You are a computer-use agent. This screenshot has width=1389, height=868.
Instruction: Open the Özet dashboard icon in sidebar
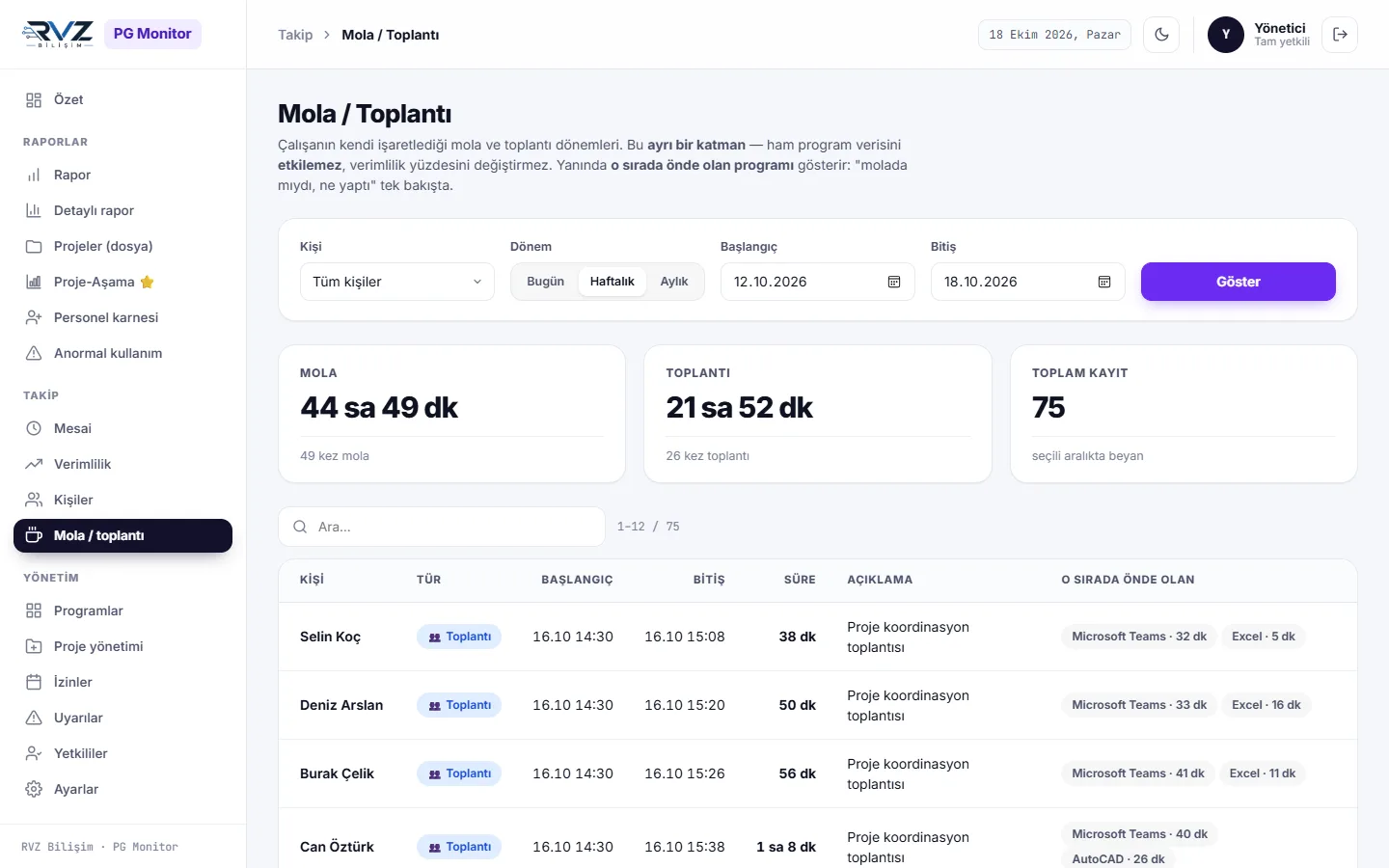pos(34,99)
